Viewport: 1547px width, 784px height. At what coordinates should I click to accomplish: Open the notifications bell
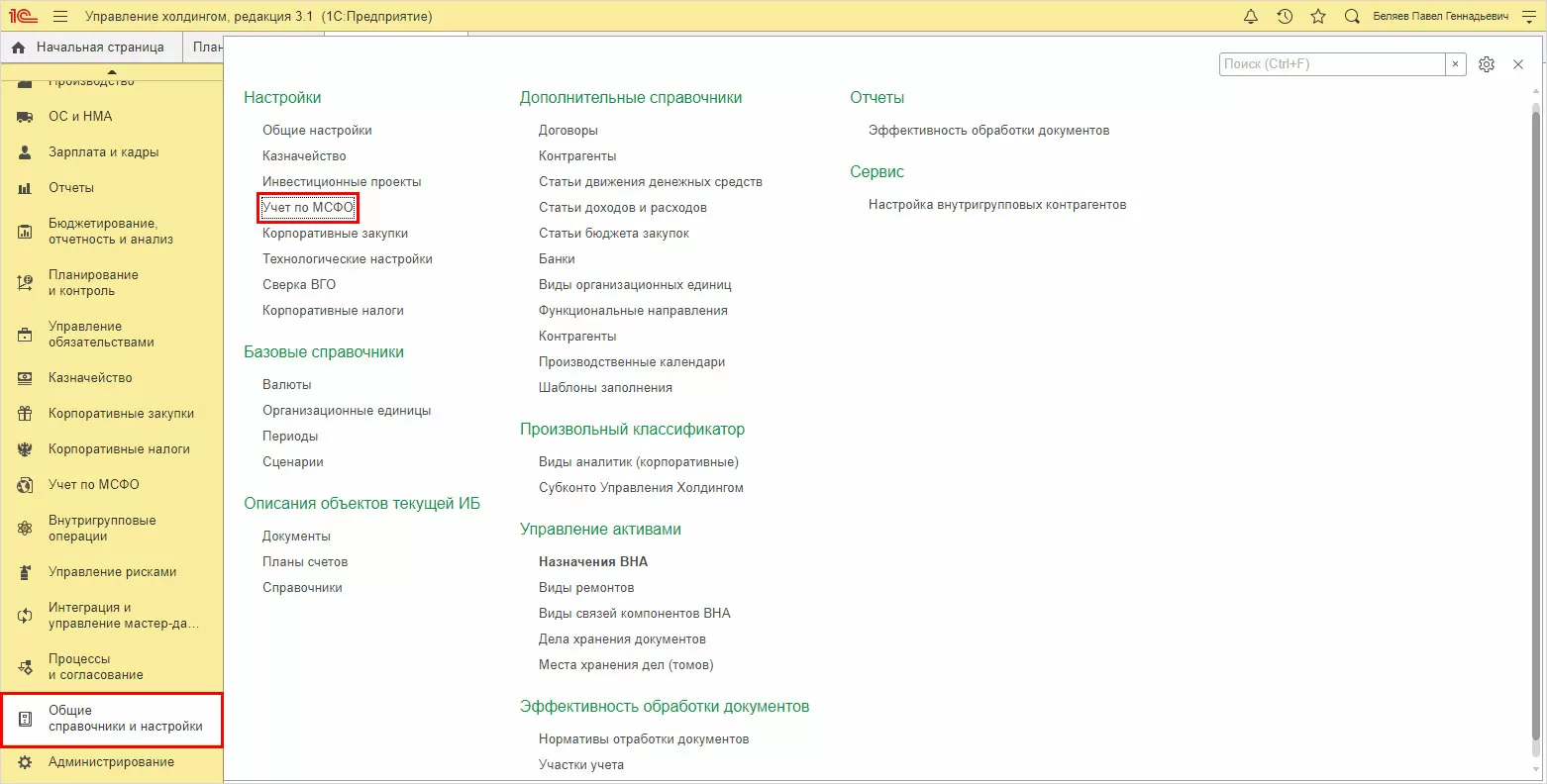pos(1251,17)
